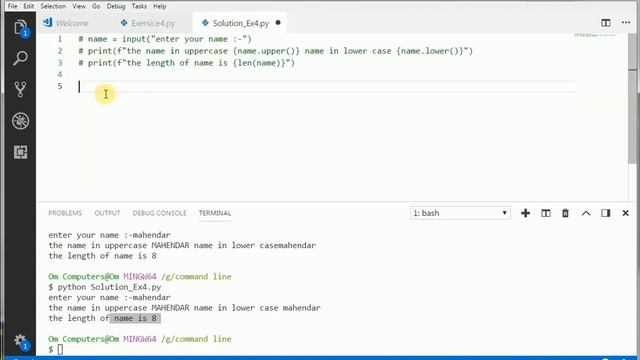This screenshot has width=640, height=360.
Task: Split the terminal panel
Action: click(546, 213)
